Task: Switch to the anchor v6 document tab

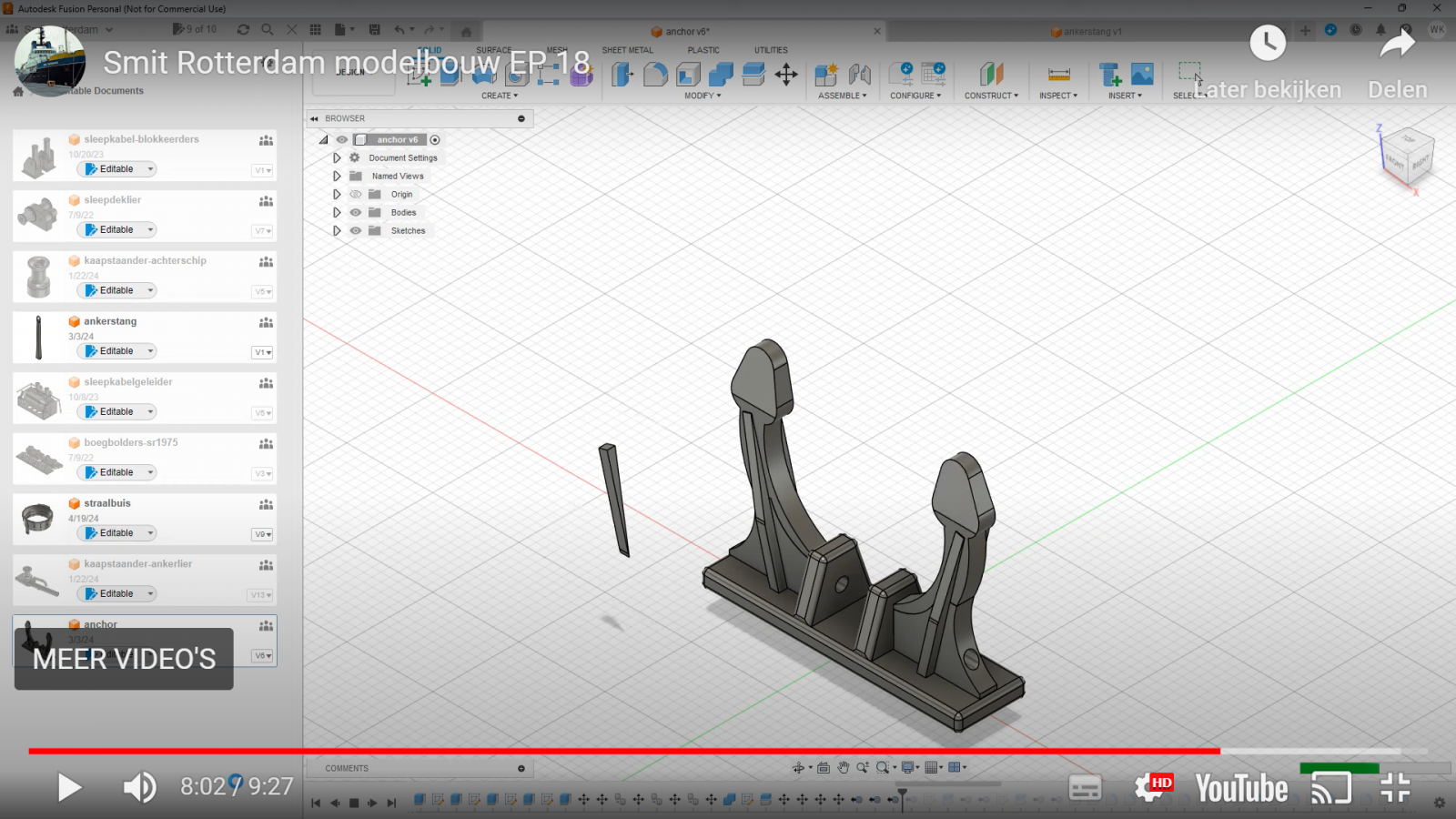Action: pyautogui.click(x=682, y=31)
